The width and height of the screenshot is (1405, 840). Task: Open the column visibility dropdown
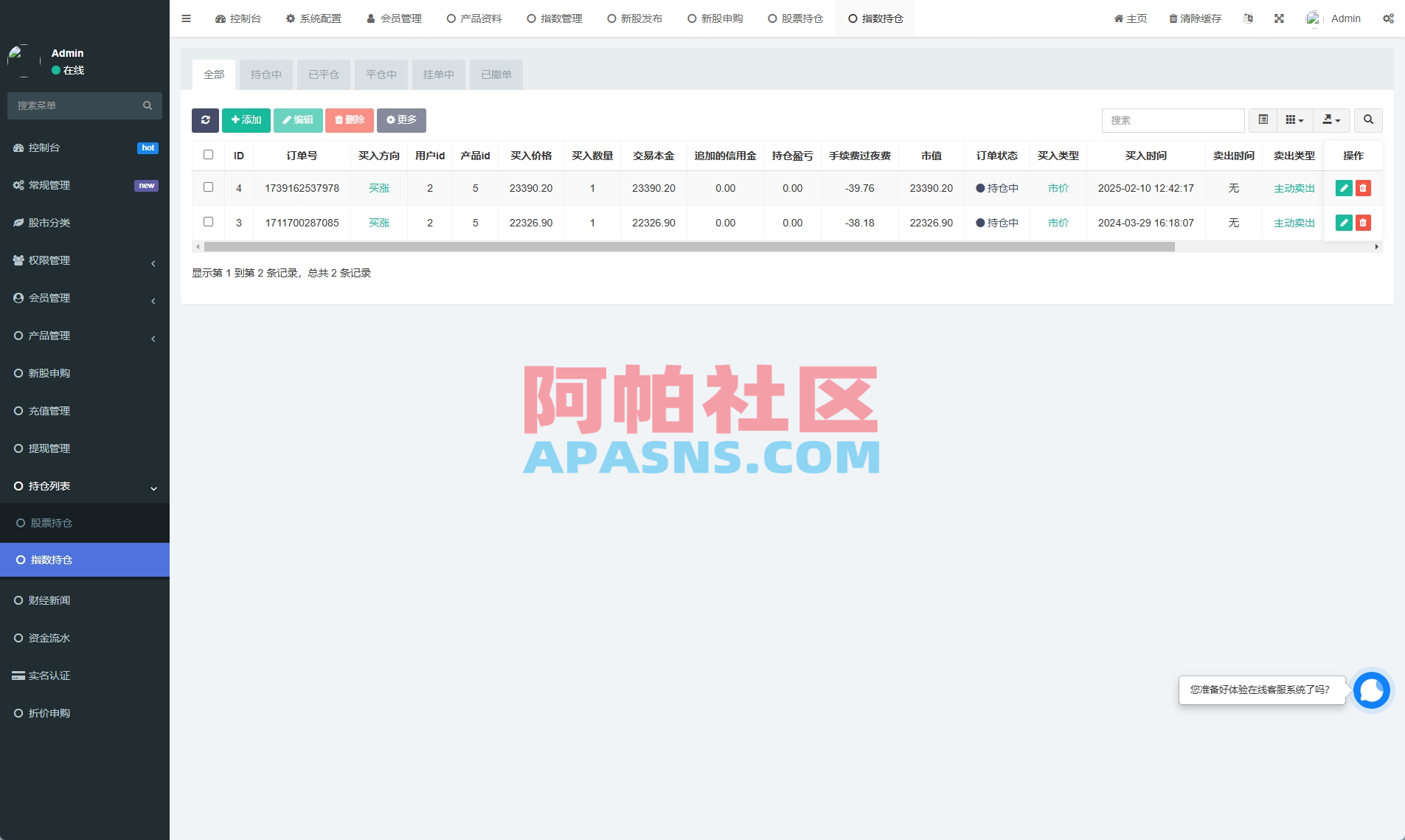pos(1296,120)
